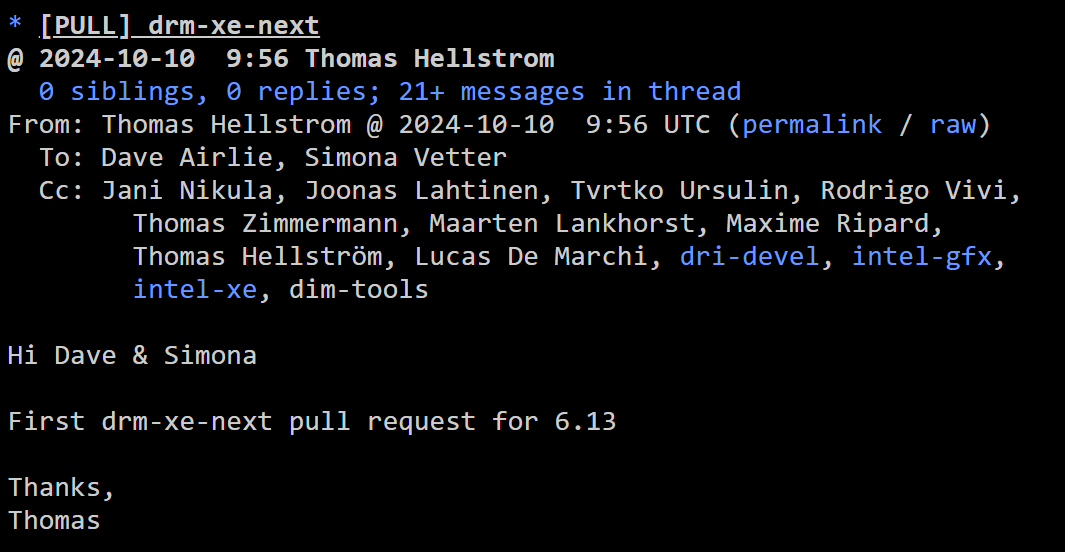Click "Simona Vetter" in the To line
1065x552 pixels.
point(405,158)
